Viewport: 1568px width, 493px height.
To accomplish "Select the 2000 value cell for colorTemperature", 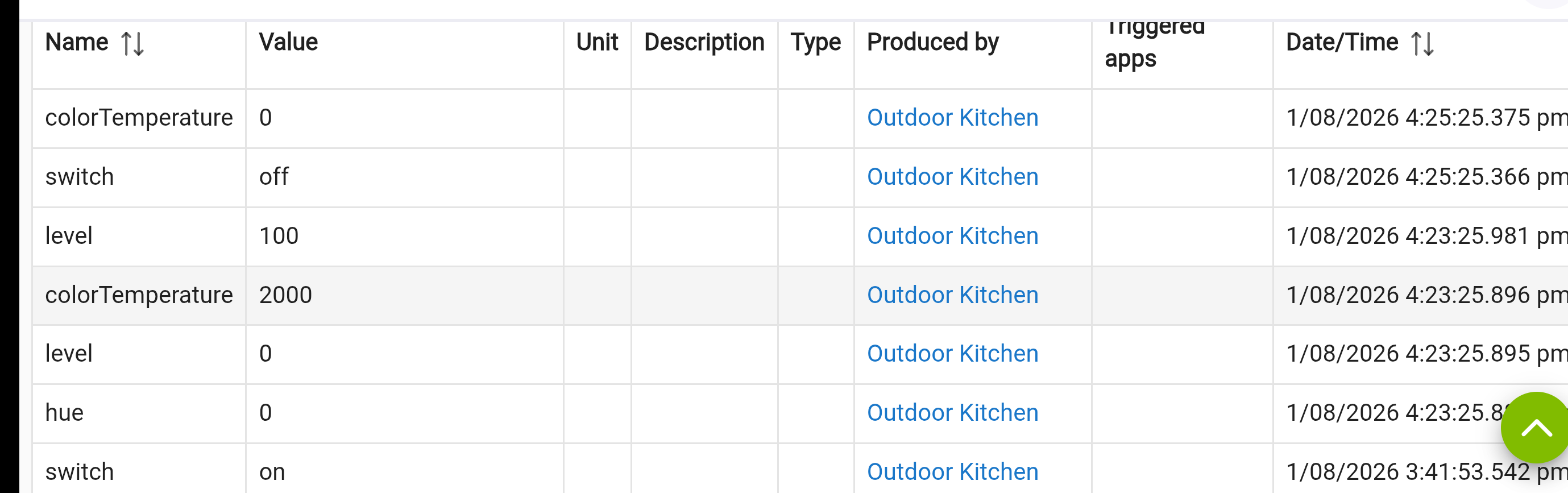I will pos(285,295).
